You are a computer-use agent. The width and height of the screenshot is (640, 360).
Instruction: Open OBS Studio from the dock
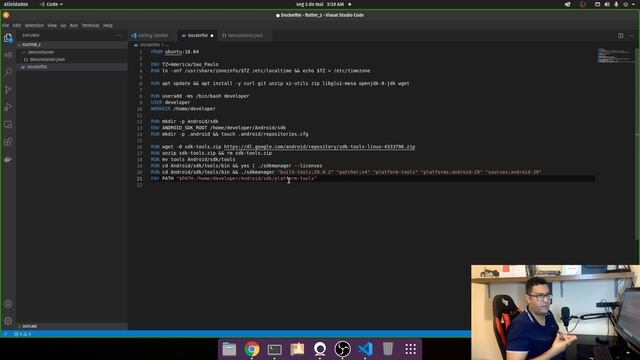[x=342, y=349]
